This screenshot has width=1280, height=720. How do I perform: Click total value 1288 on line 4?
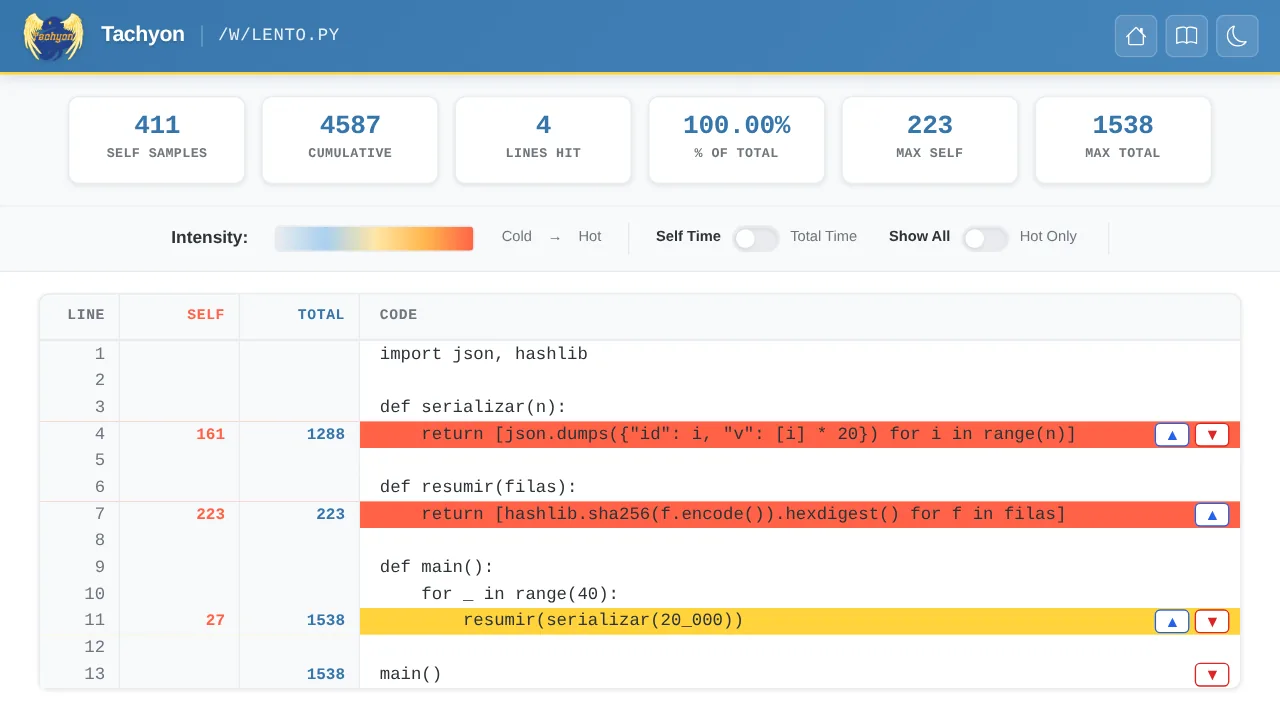[326, 435]
